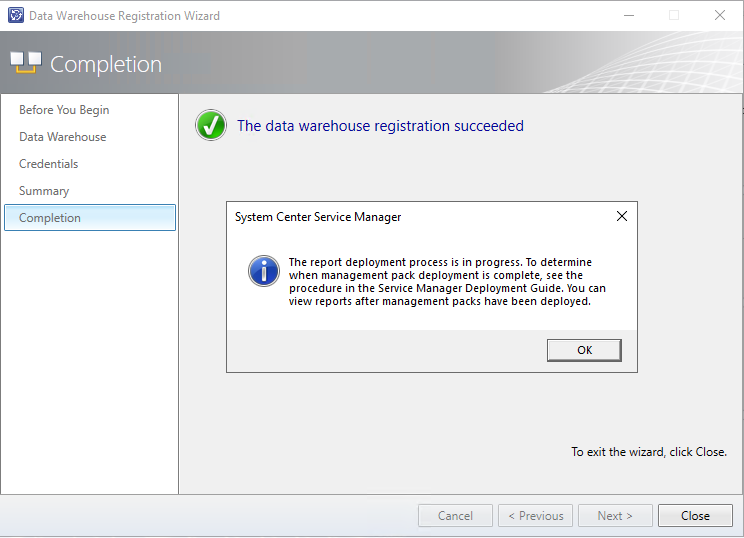Exit the wizard with the Close button
Screen dimensions: 744x538
point(695,516)
